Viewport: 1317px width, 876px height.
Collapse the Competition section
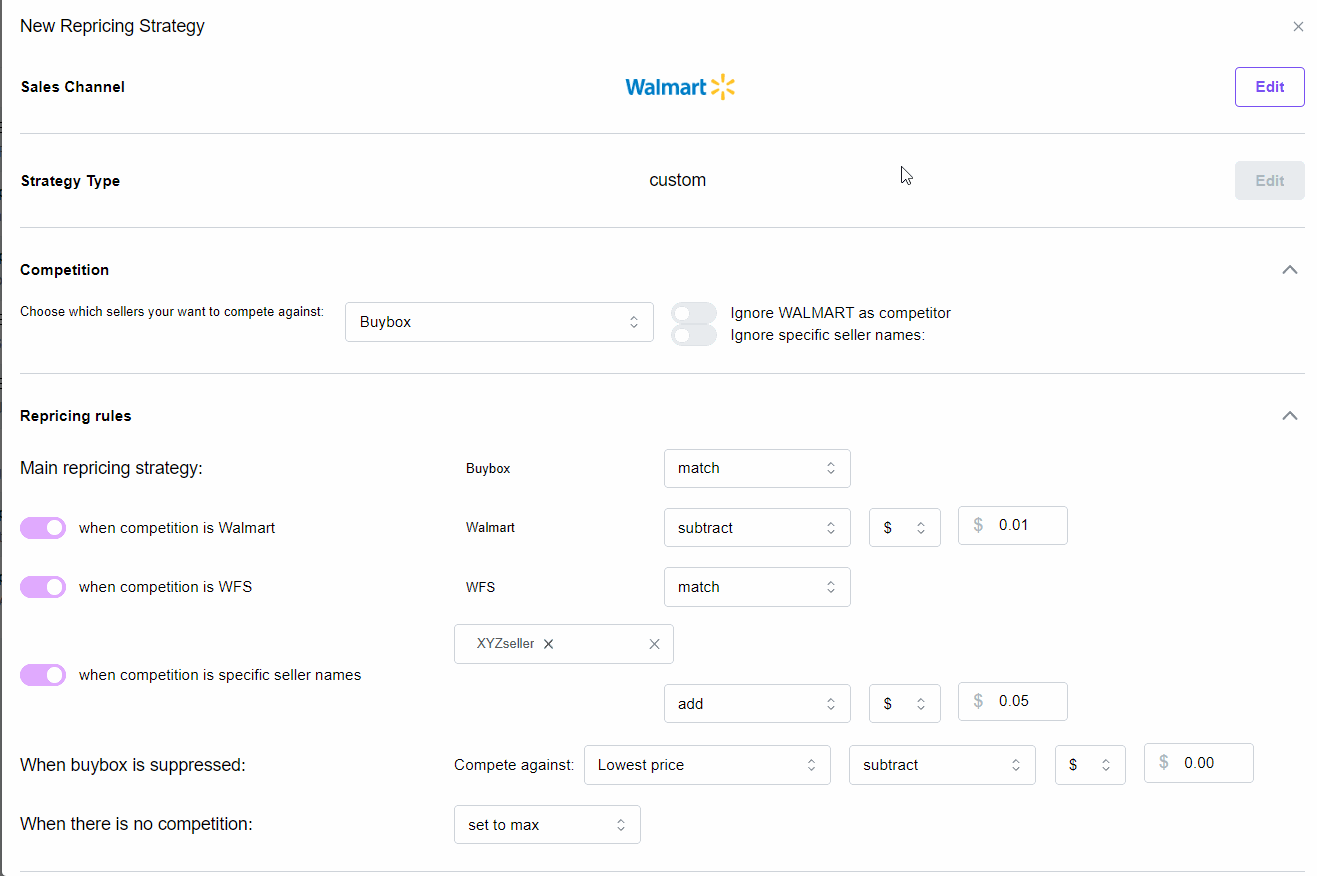point(1290,270)
